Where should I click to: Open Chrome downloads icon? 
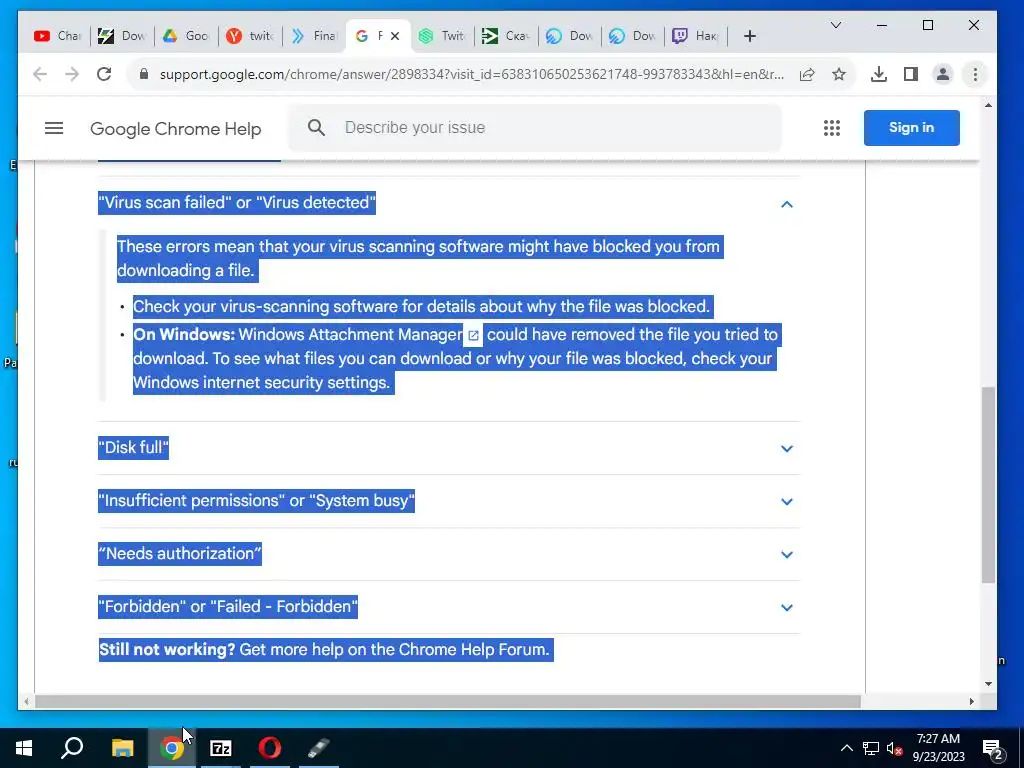click(x=879, y=74)
